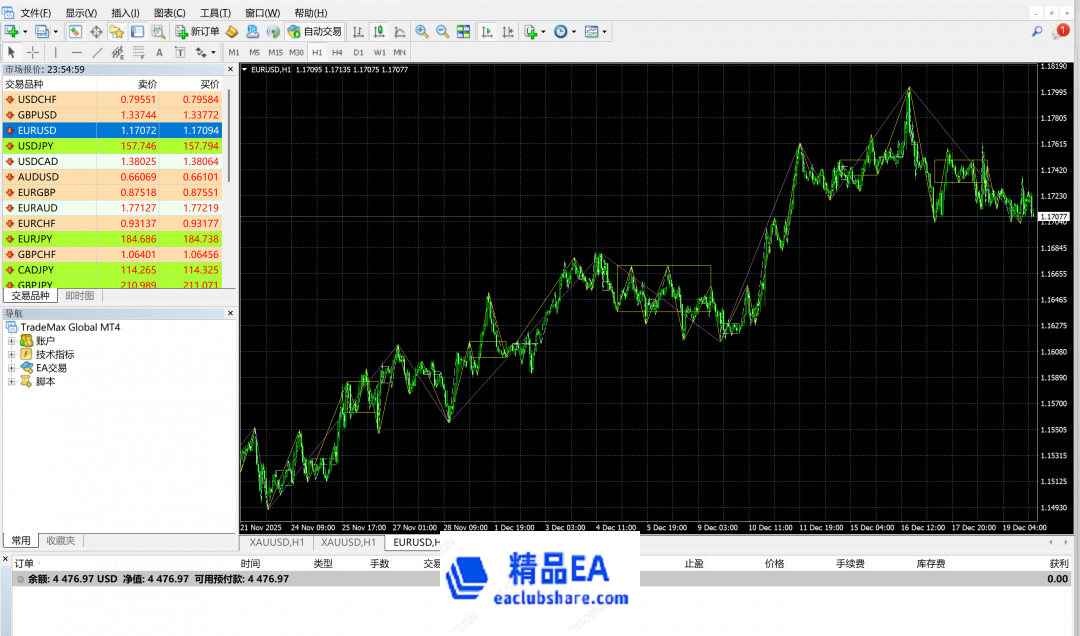Switch chart to candlestick display
The width and height of the screenshot is (1080, 636).
pyautogui.click(x=379, y=32)
